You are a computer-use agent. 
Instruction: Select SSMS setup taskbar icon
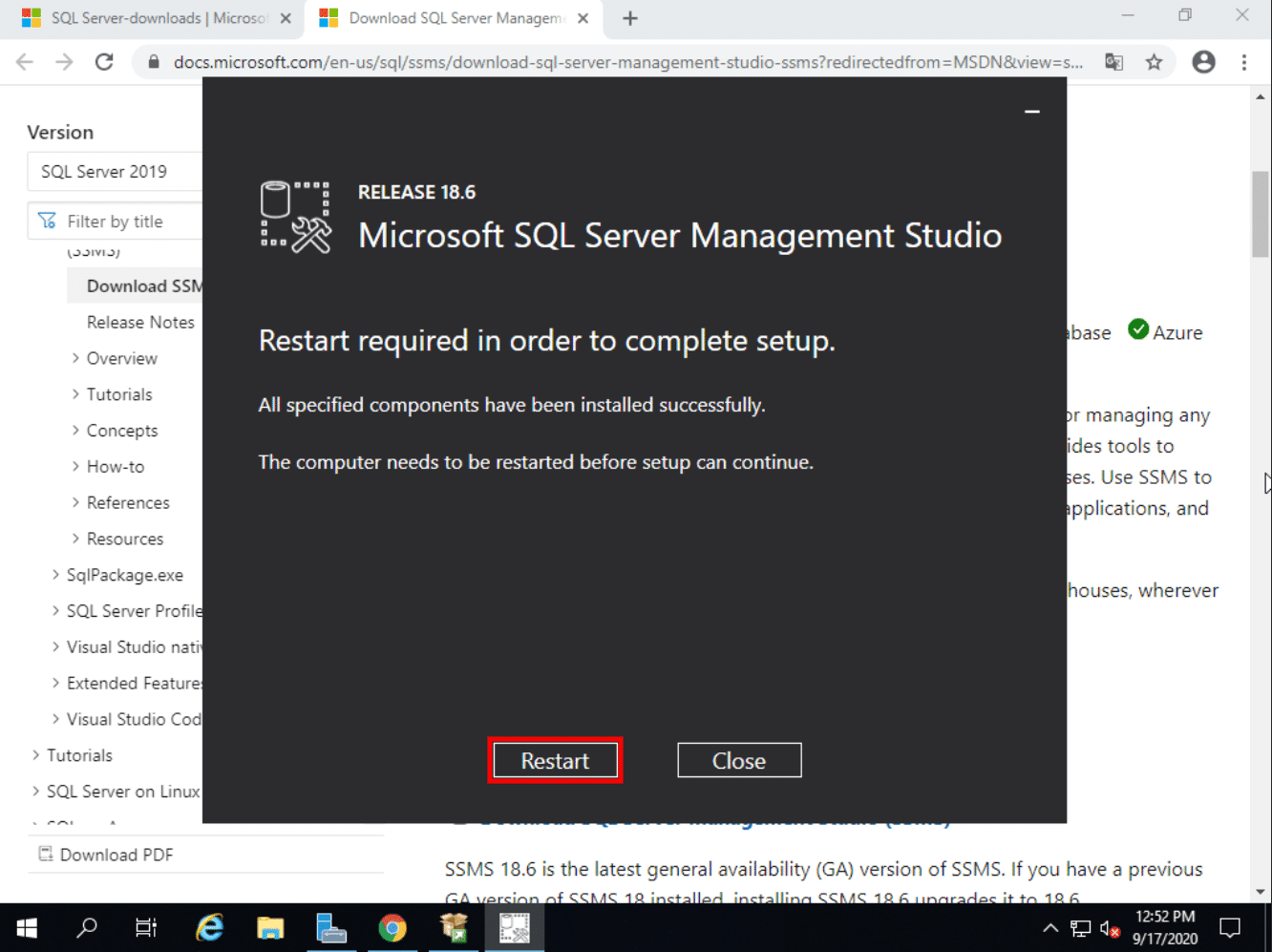(514, 927)
